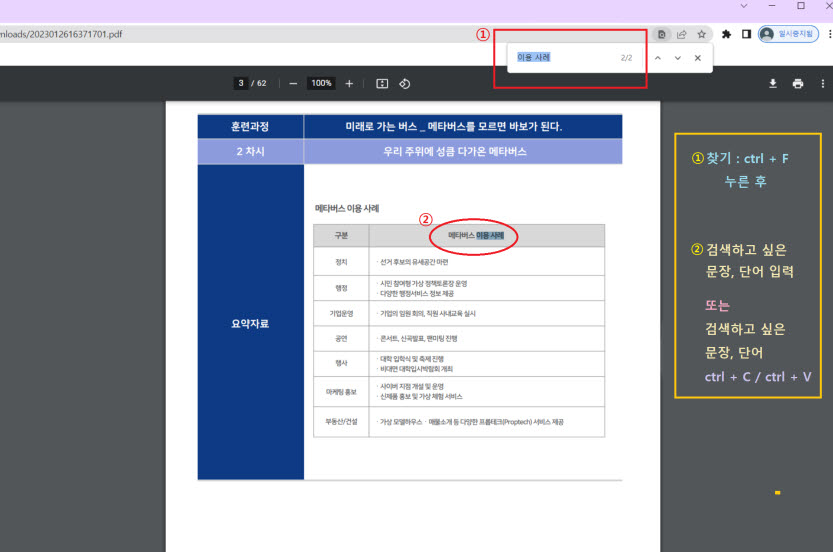The image size is (833, 552).
Task: Open the PDF viewer more actions menu
Action: point(822,84)
